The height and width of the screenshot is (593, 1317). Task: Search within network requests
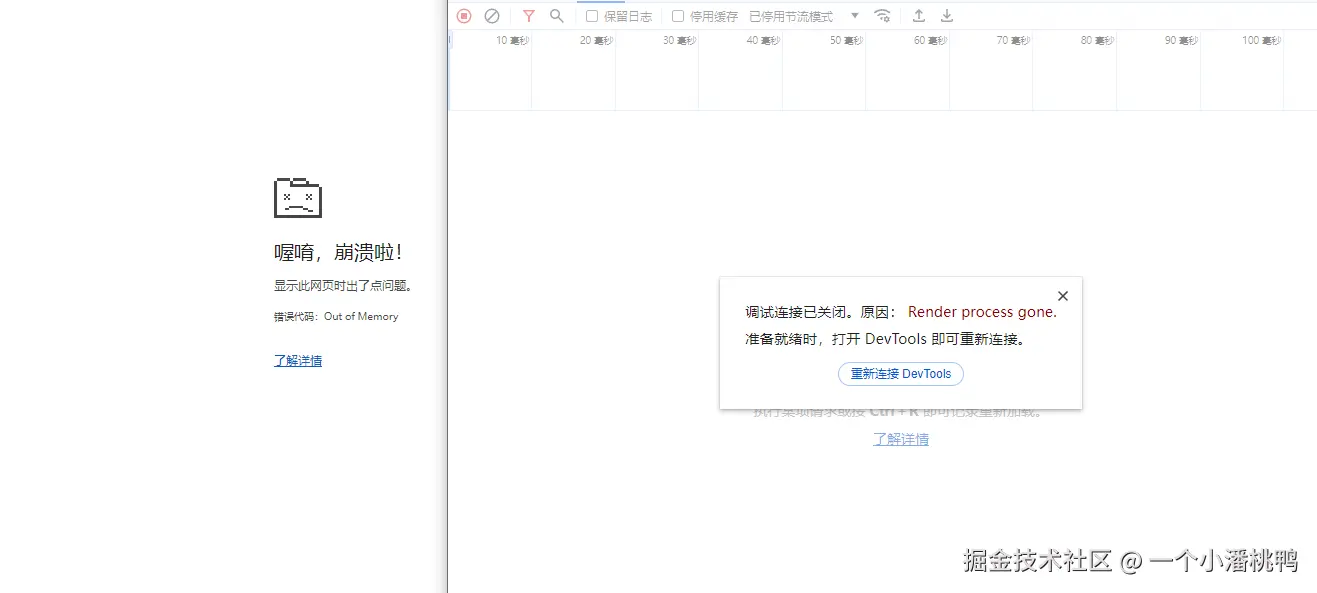pyautogui.click(x=557, y=15)
